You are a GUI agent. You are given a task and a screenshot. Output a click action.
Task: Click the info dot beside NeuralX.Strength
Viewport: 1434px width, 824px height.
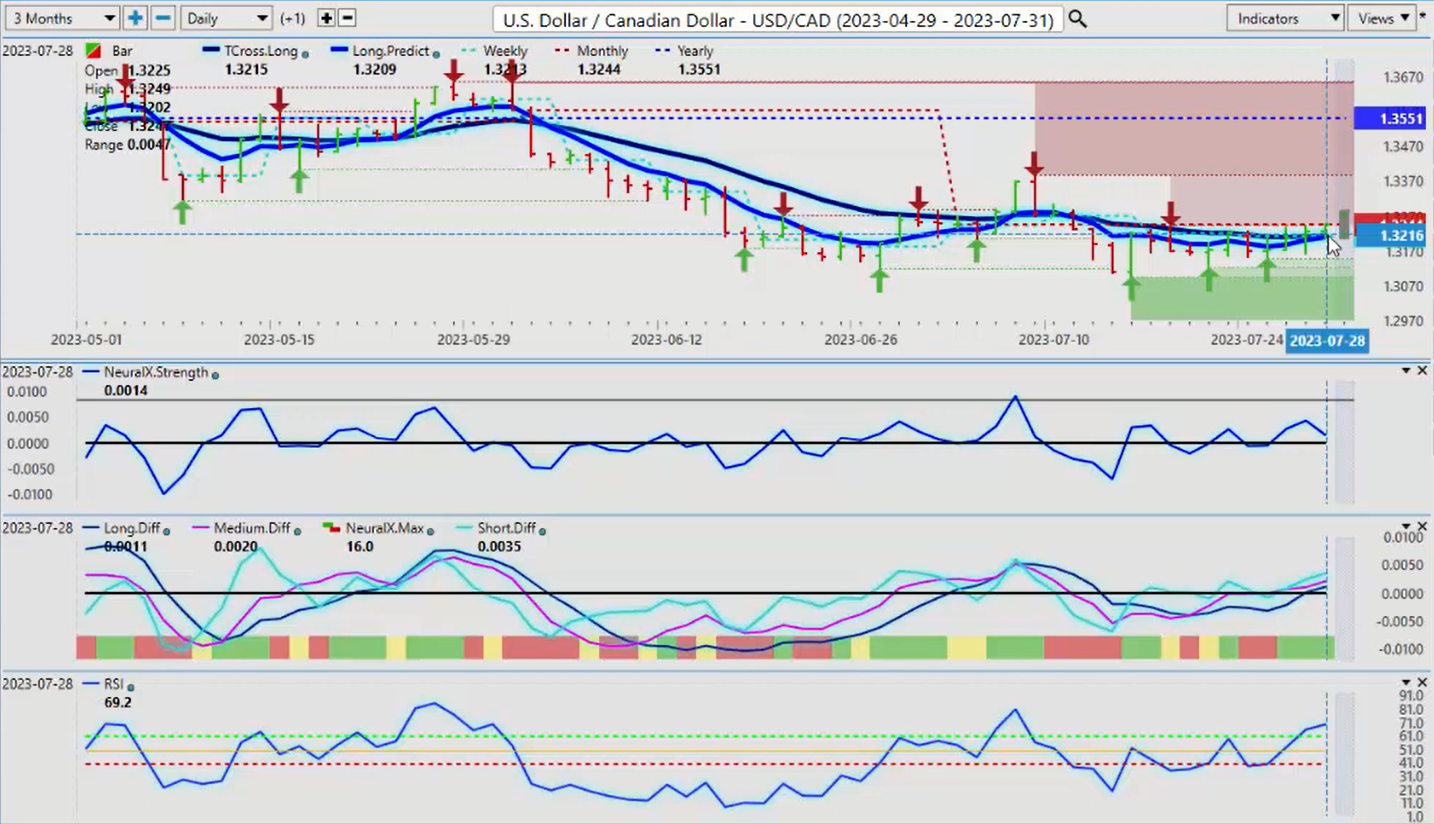[215, 375]
